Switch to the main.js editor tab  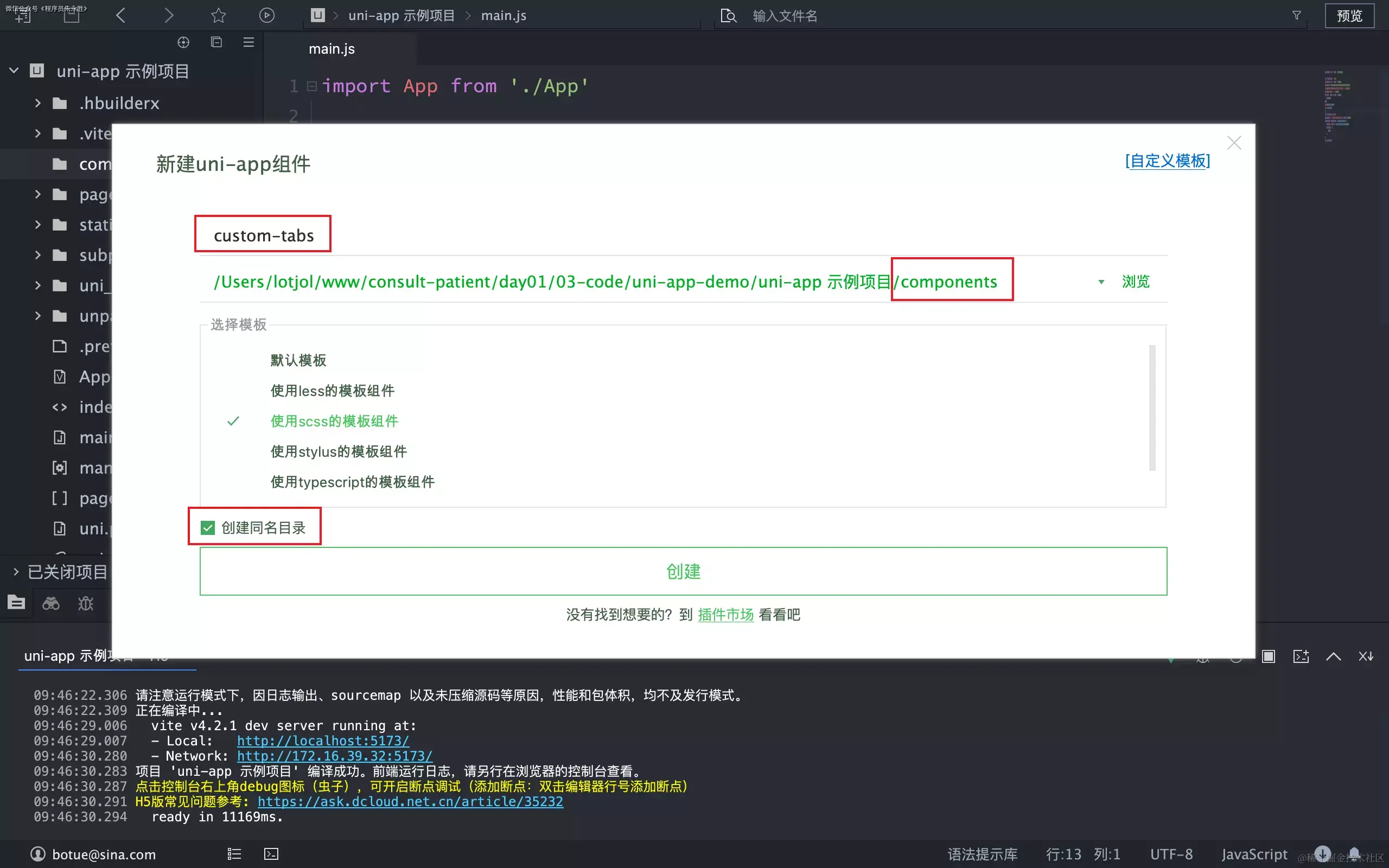tap(332, 49)
